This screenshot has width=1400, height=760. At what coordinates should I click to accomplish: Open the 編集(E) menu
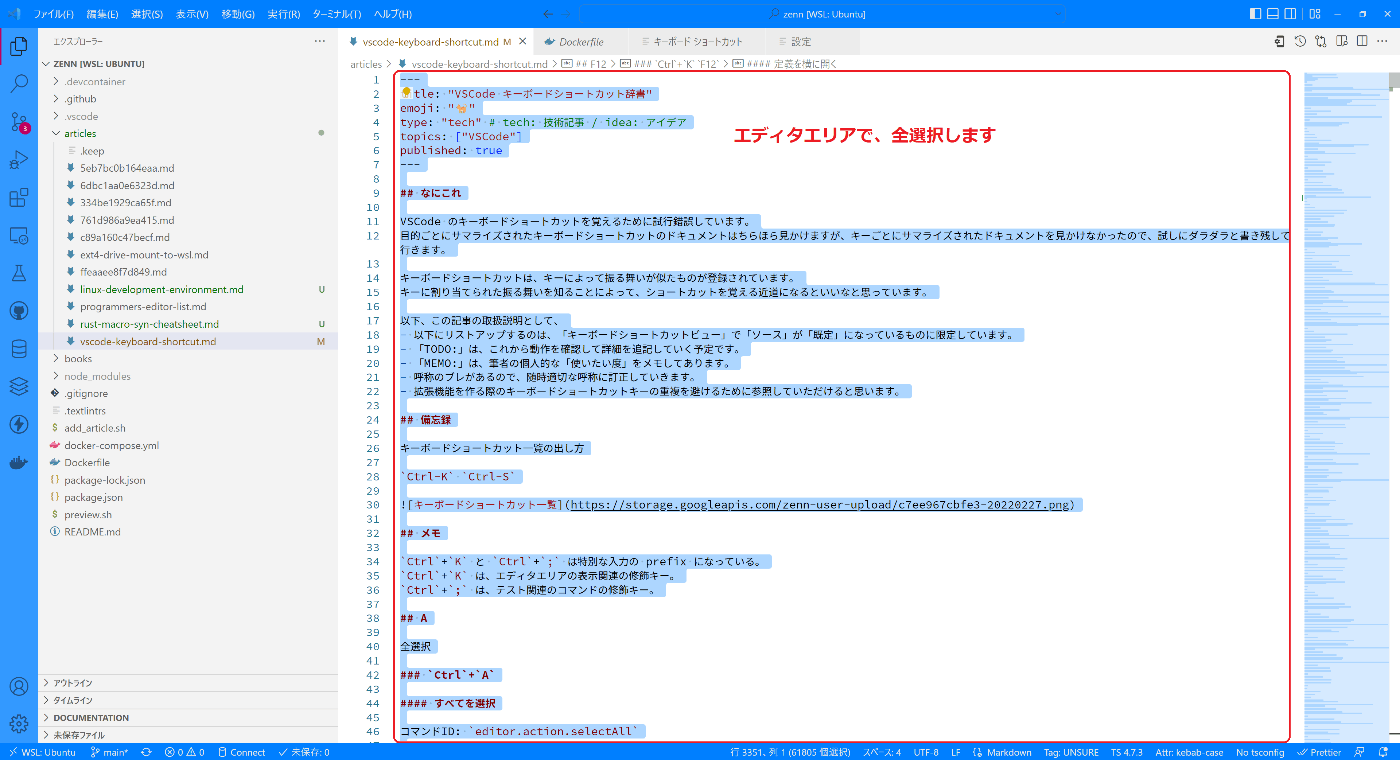pyautogui.click(x=102, y=14)
